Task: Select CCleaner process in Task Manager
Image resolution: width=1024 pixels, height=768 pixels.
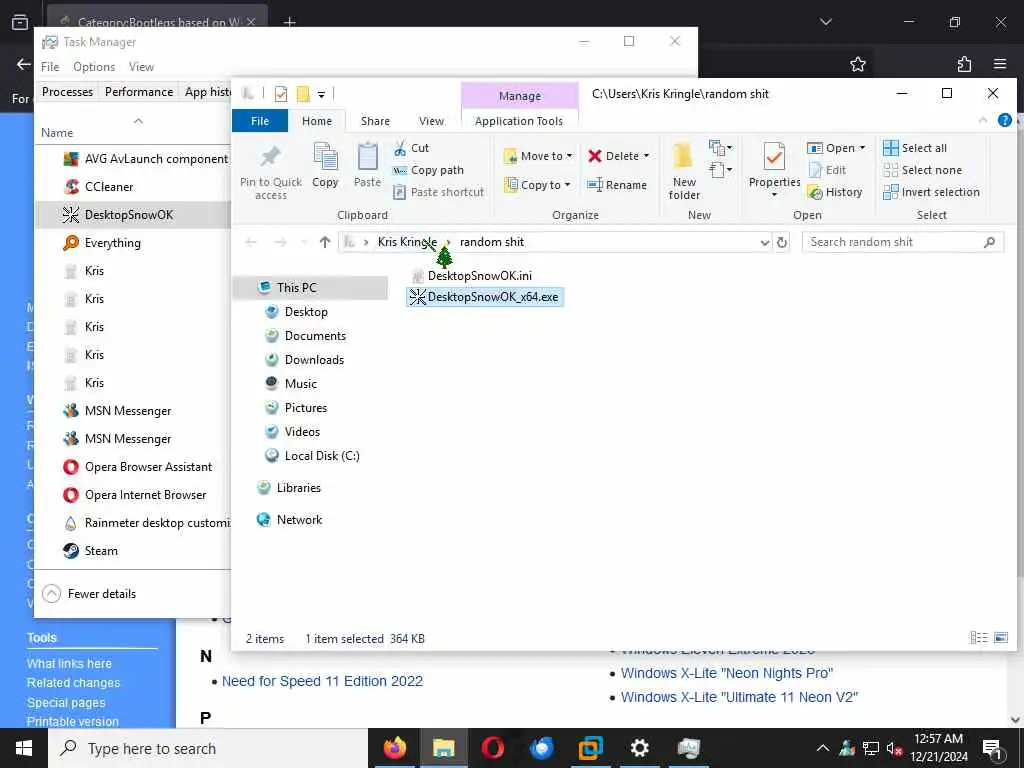Action: tap(134, 187)
